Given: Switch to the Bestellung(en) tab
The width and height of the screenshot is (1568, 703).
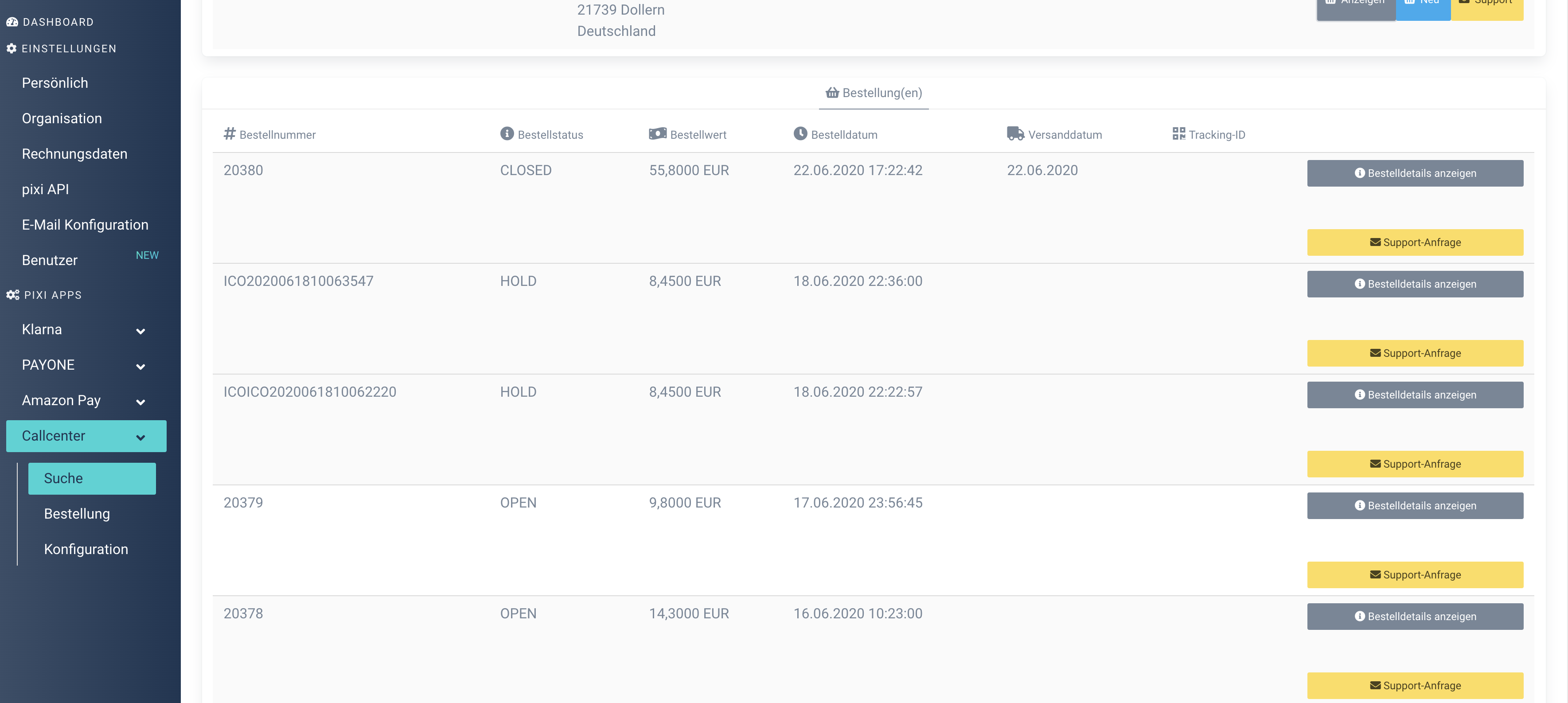Looking at the screenshot, I should point(874,93).
